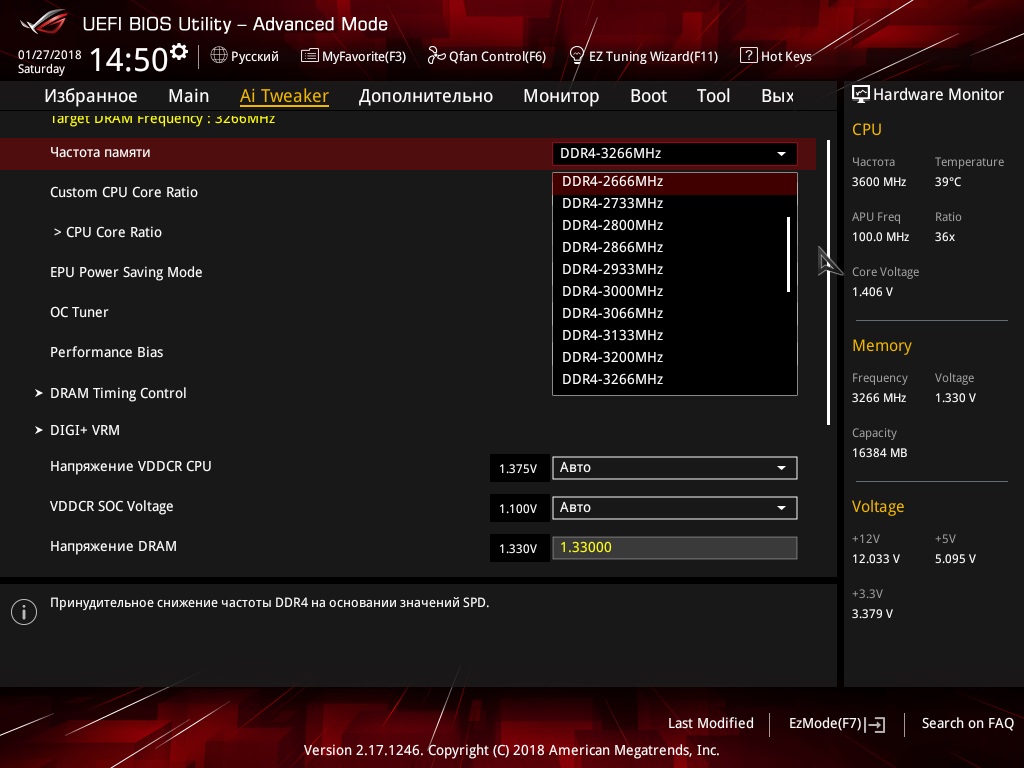
Task: Click VDDCR CPU 1.375V value box
Action: pos(519,468)
